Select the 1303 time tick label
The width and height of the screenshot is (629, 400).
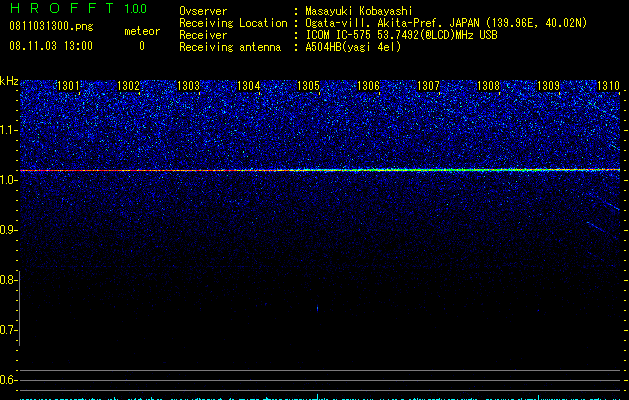click(x=188, y=85)
